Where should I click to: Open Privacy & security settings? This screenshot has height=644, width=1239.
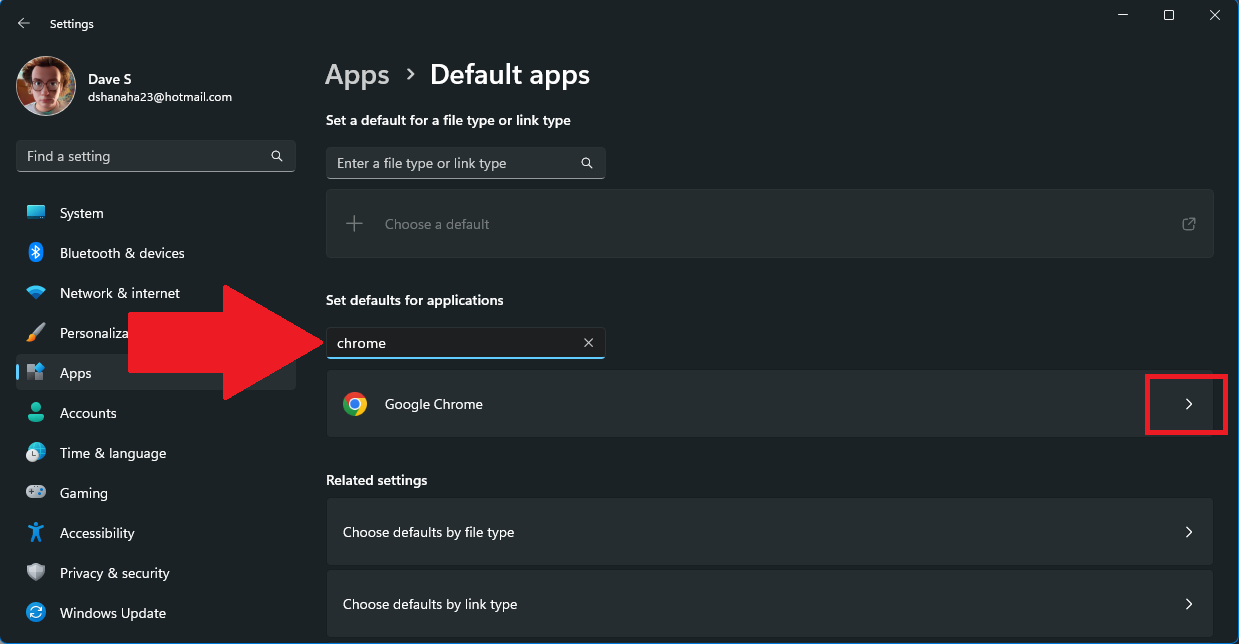tap(35, 573)
